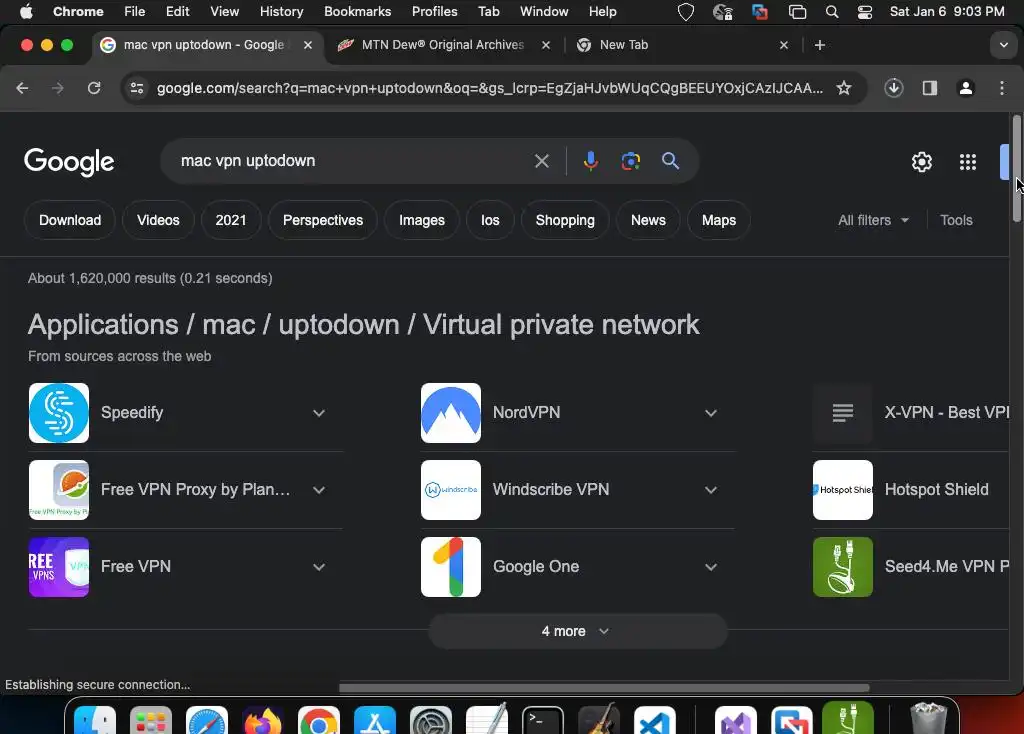Click the Hotspot Shield logo

point(842,490)
